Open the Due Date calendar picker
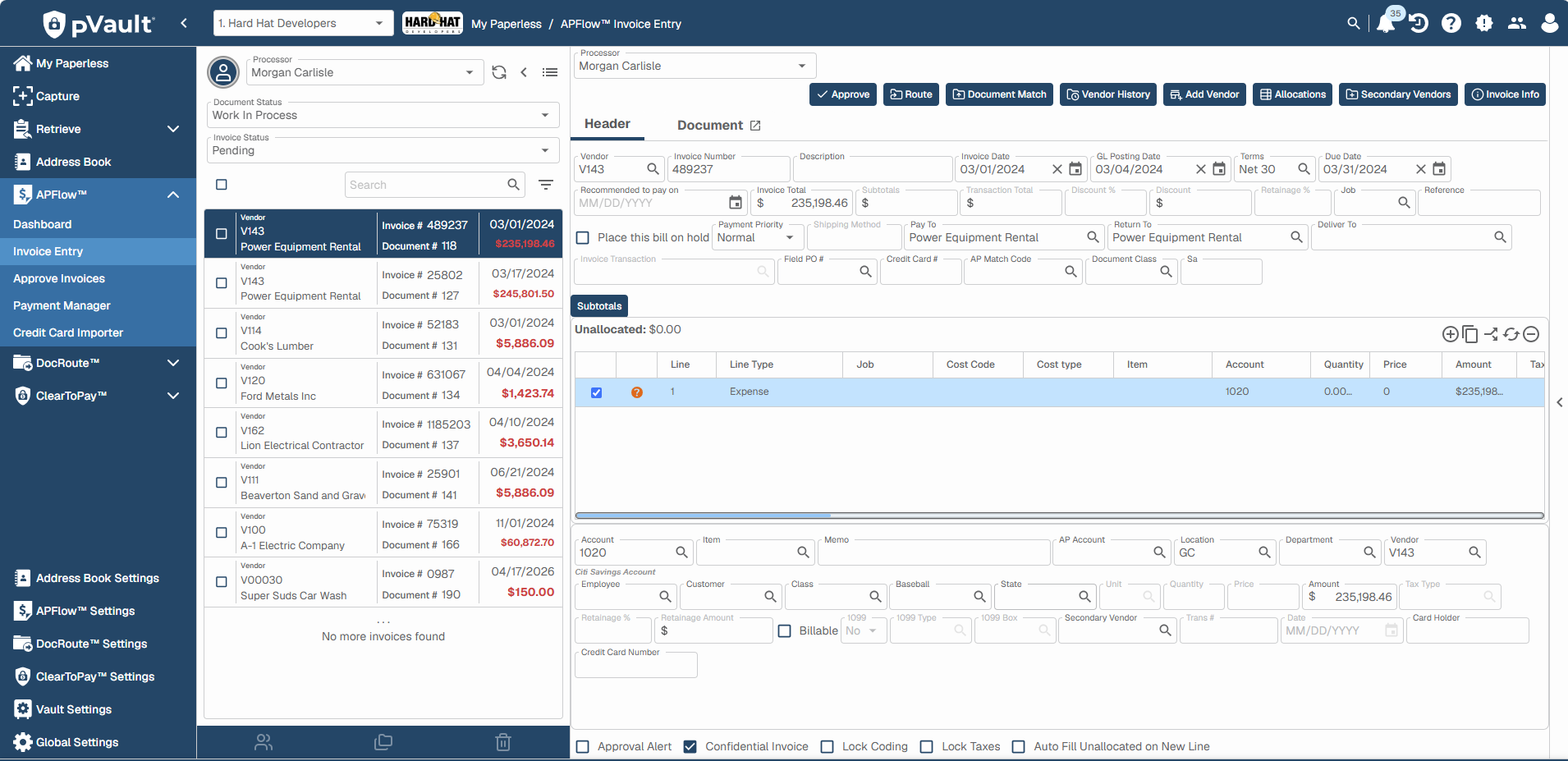 pos(1439,169)
